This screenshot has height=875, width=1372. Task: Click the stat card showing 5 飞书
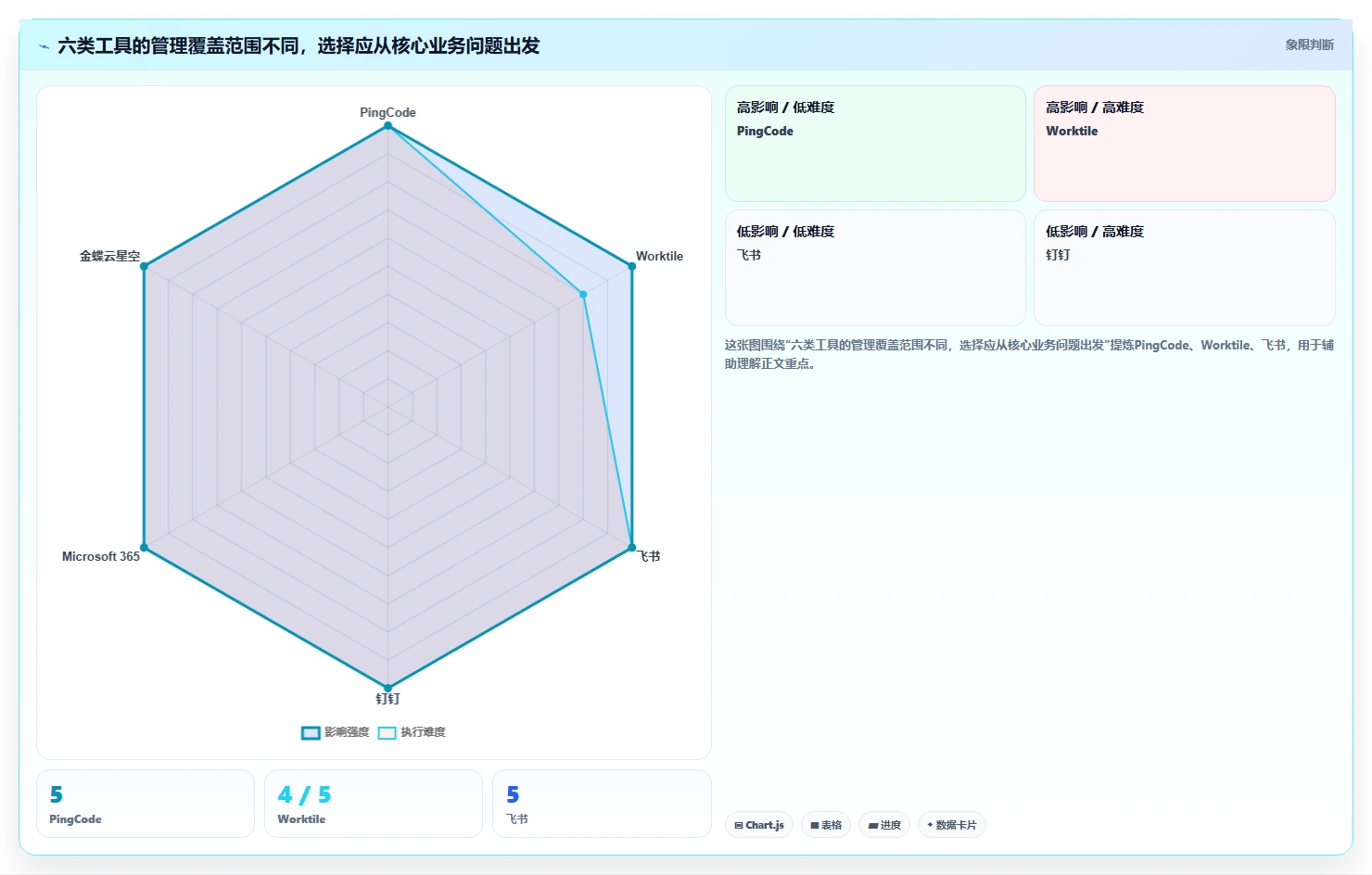(602, 804)
